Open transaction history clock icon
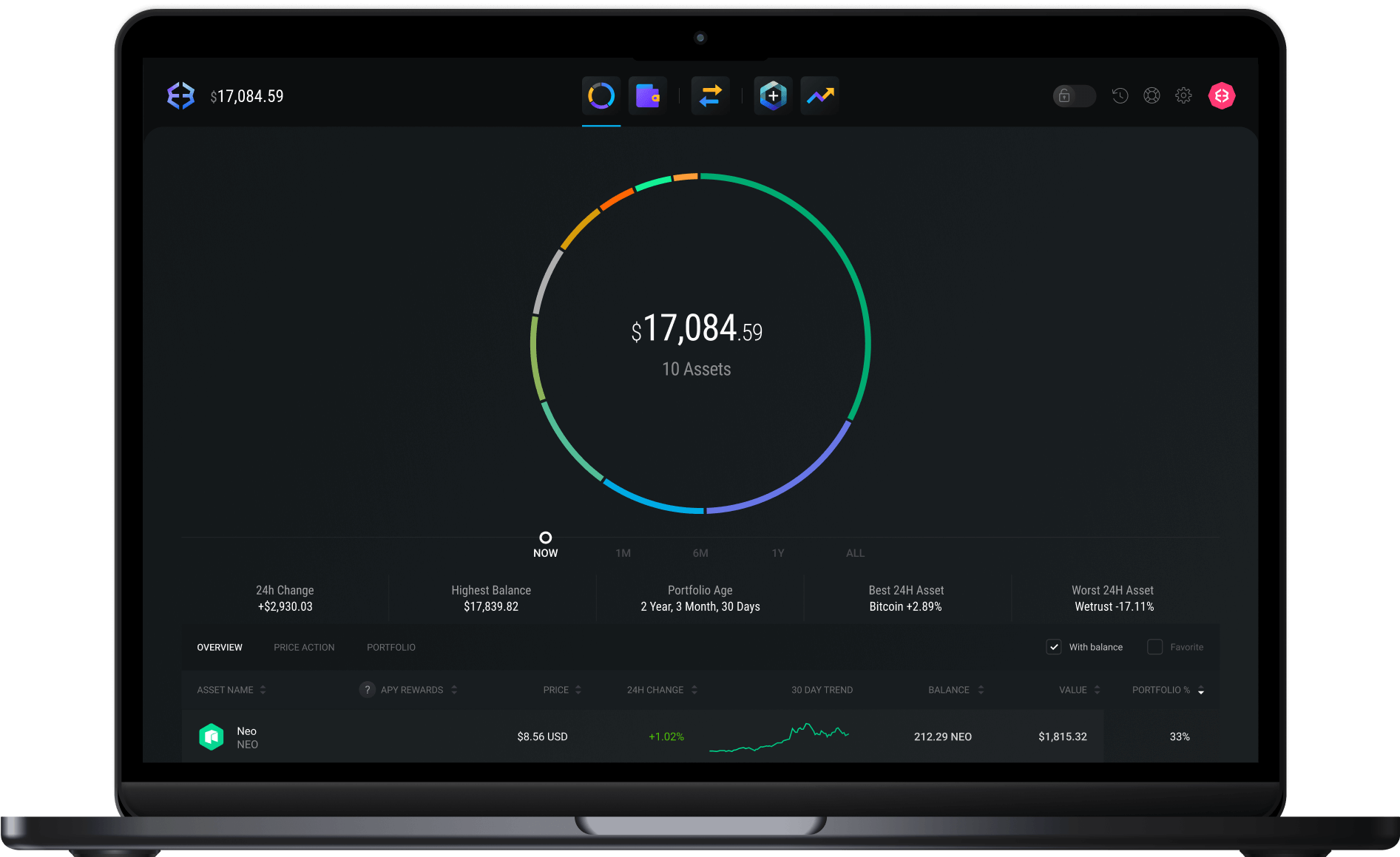 [x=1120, y=95]
